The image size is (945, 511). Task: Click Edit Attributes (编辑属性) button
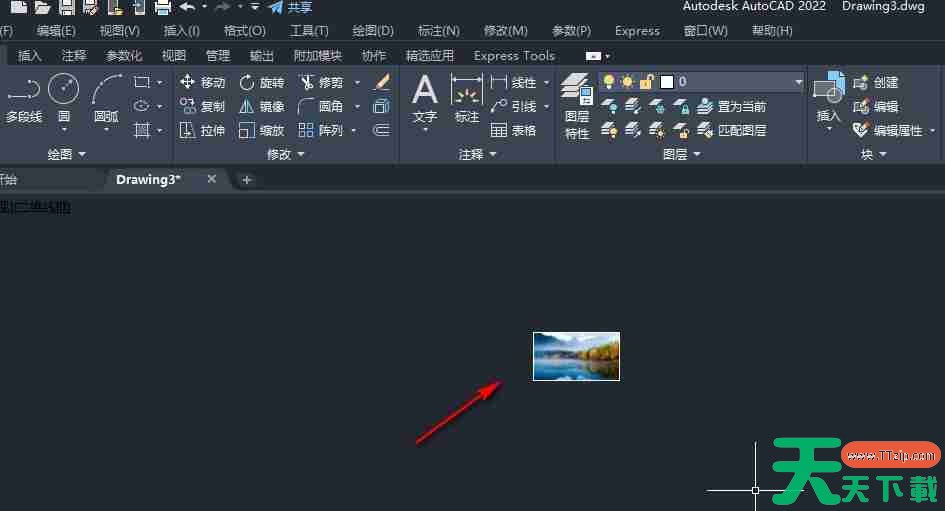[888, 130]
